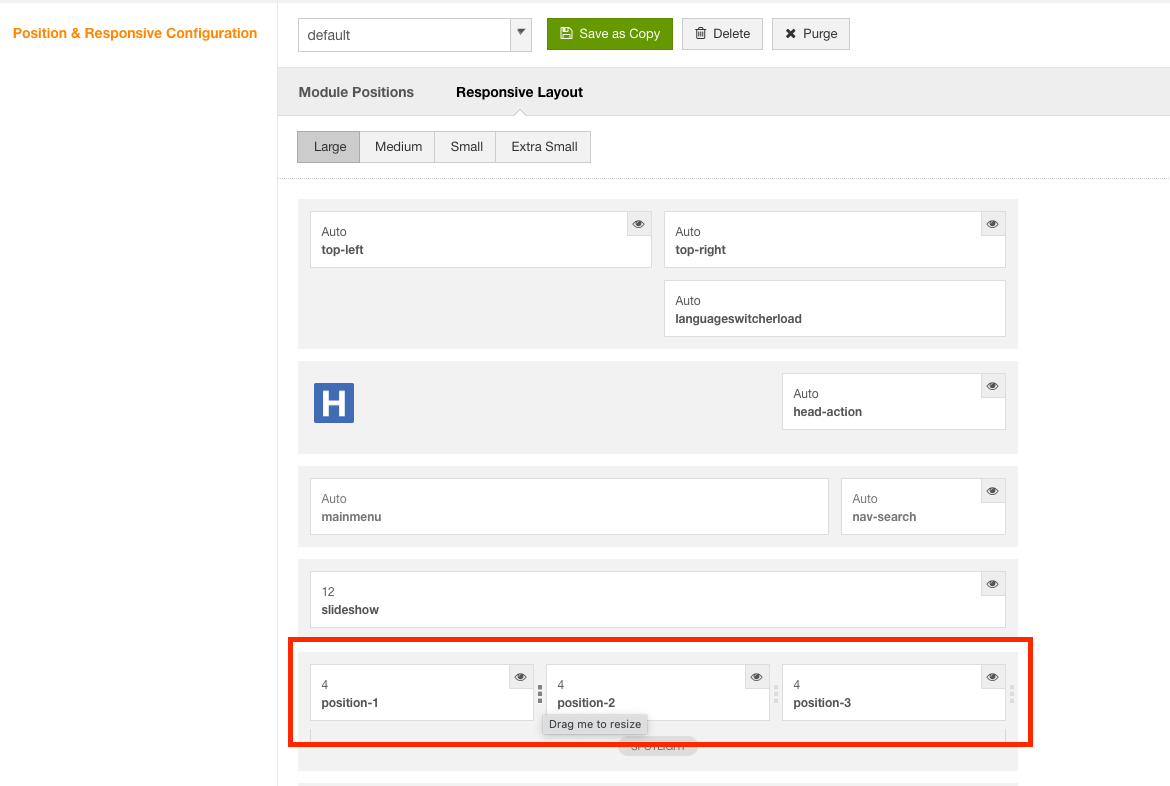Click the blue H logo block
Viewport: 1170px width, 786px height.
334,403
